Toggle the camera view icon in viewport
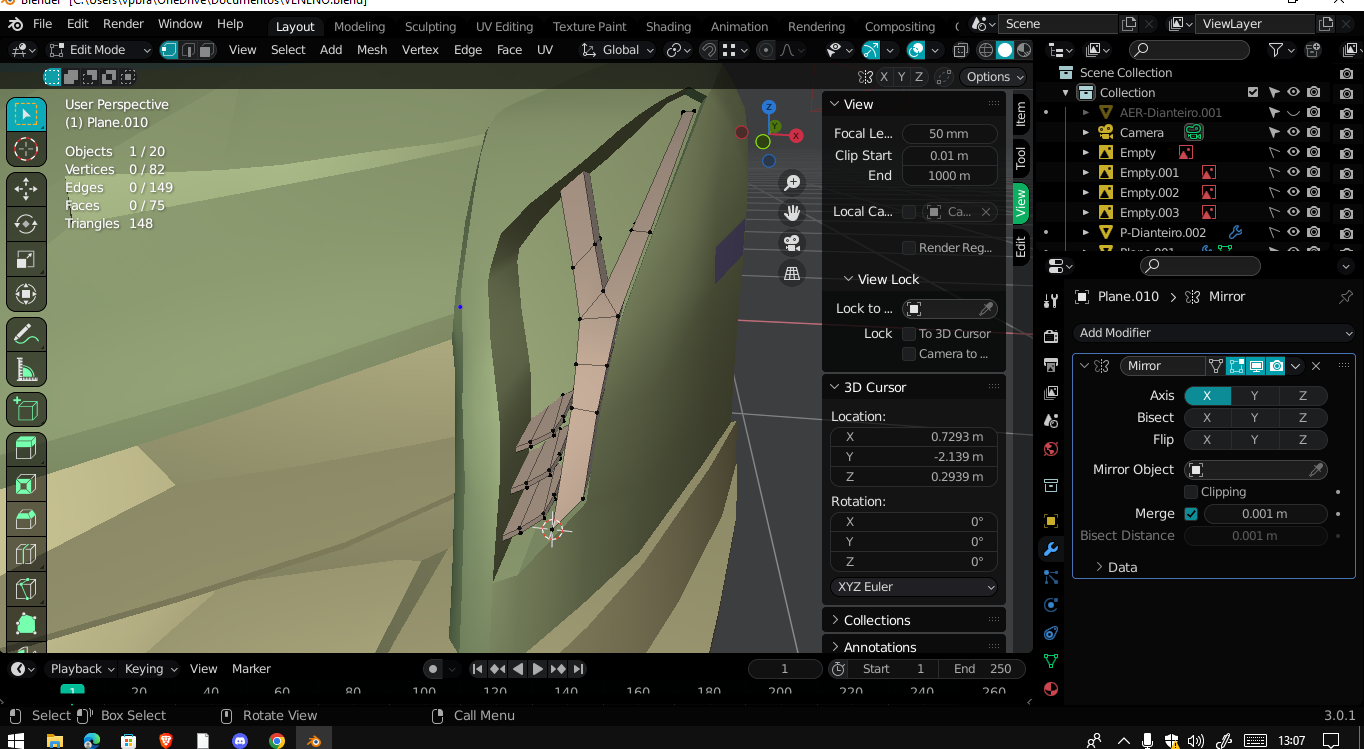This screenshot has width=1364, height=749. pyautogui.click(x=792, y=243)
